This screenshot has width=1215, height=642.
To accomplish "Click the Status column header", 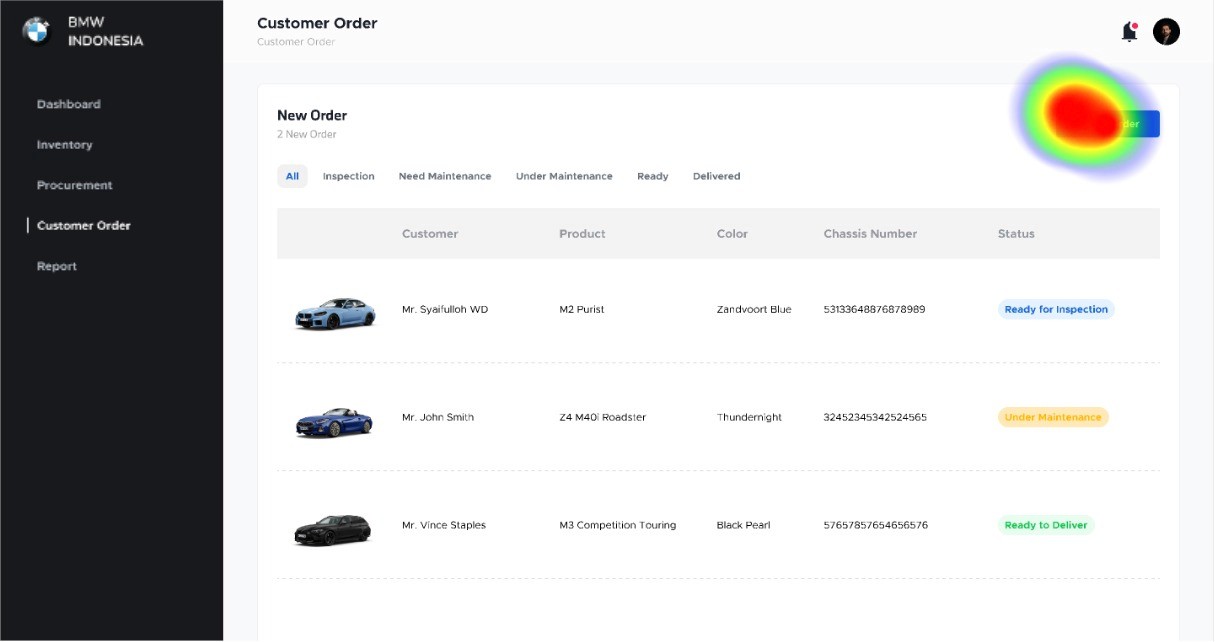I will [x=1016, y=234].
